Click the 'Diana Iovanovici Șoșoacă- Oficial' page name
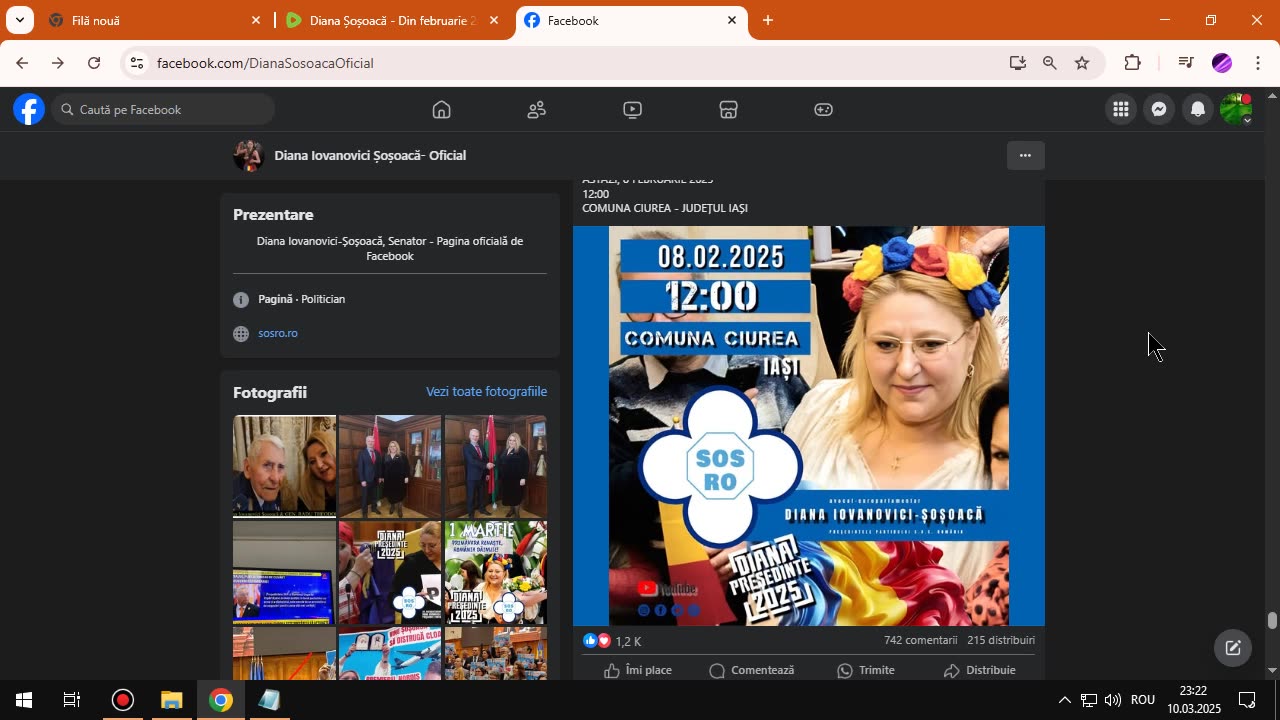The image size is (1280, 720). pyautogui.click(x=370, y=155)
